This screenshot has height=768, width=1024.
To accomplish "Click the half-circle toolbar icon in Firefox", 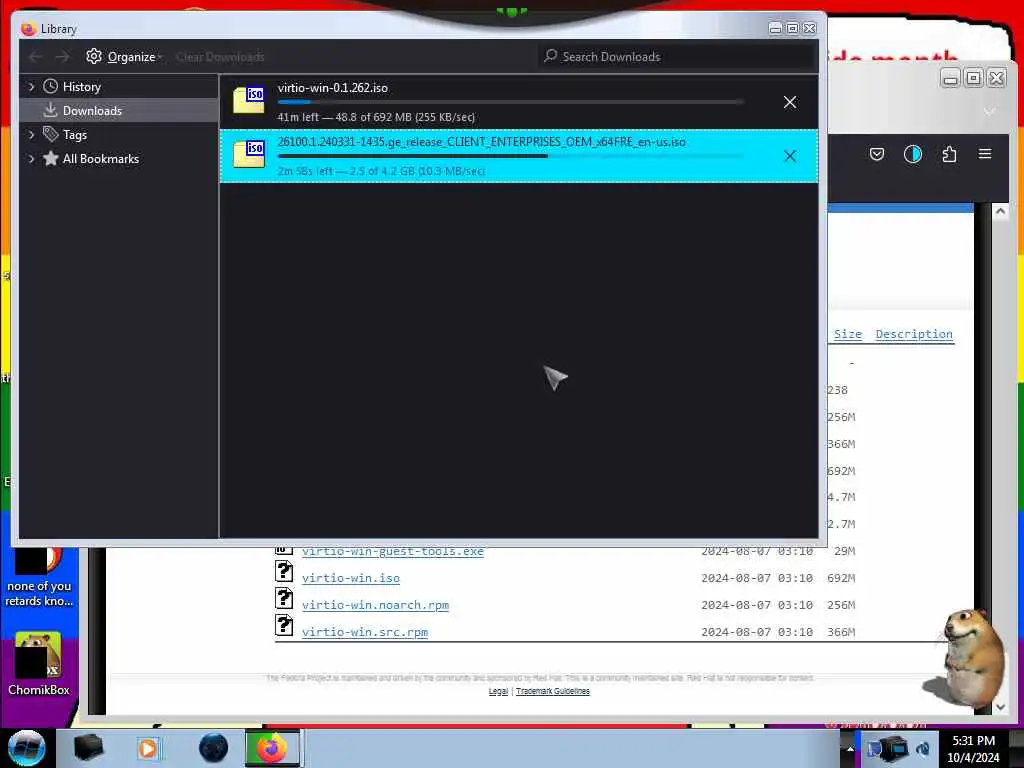I will [x=912, y=154].
